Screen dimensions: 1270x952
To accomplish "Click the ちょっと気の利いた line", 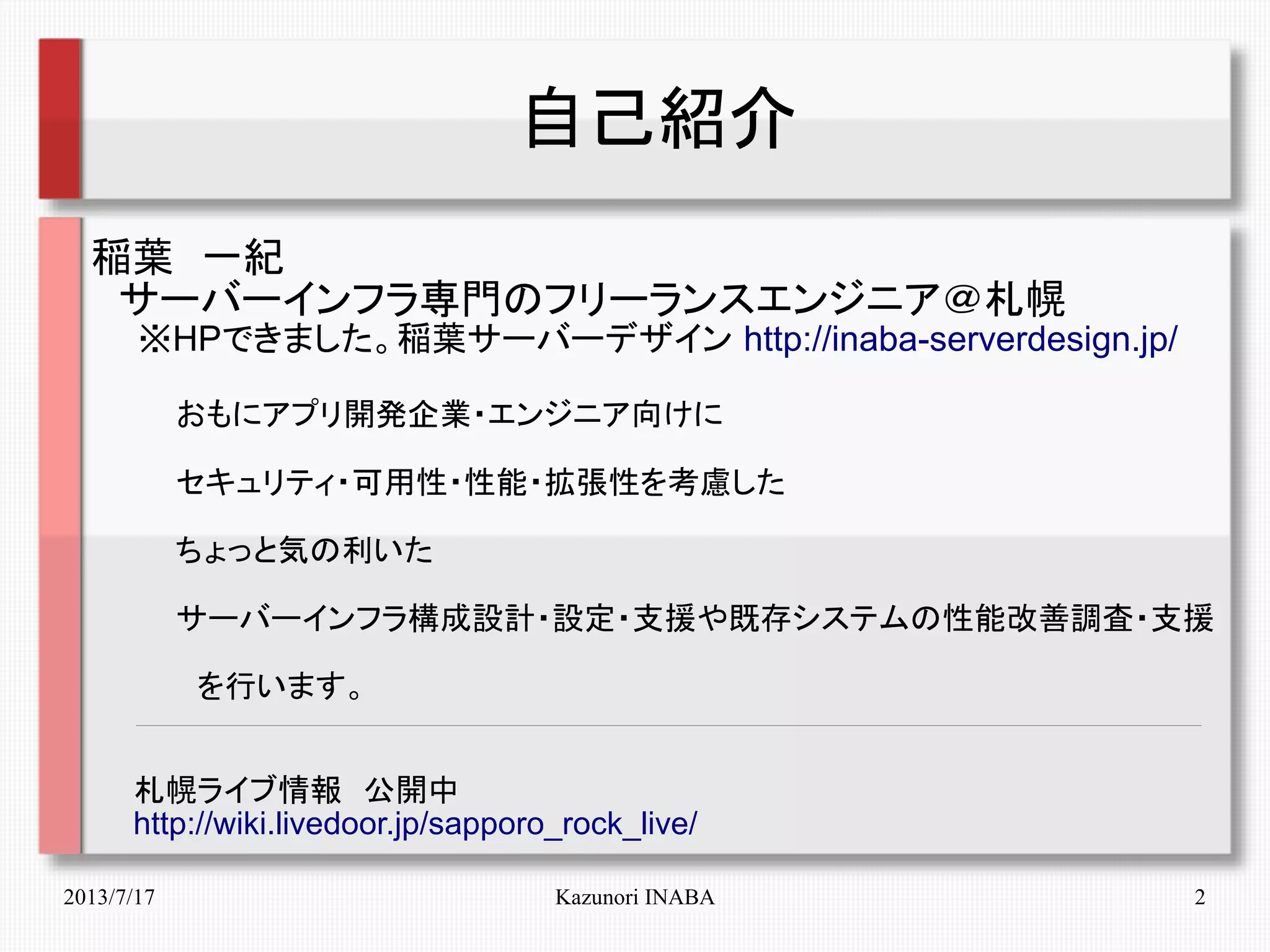I will 304,550.
